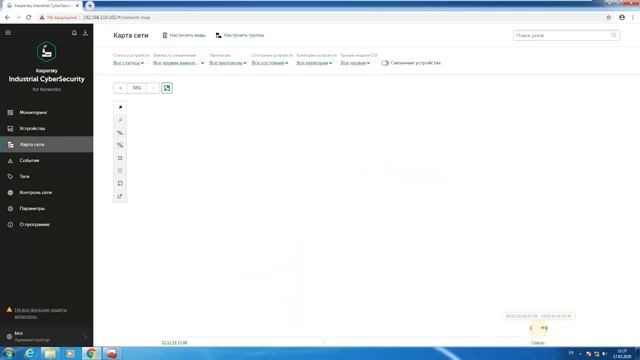Click the fit-to-screen map button
Image resolution: width=640 pixels, height=360 pixels.
click(x=167, y=88)
